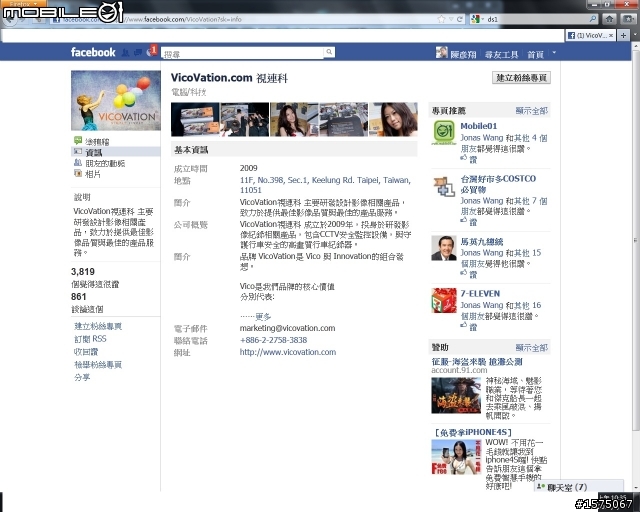
Task: Click the iPhone4S ad image
Action: [456, 457]
